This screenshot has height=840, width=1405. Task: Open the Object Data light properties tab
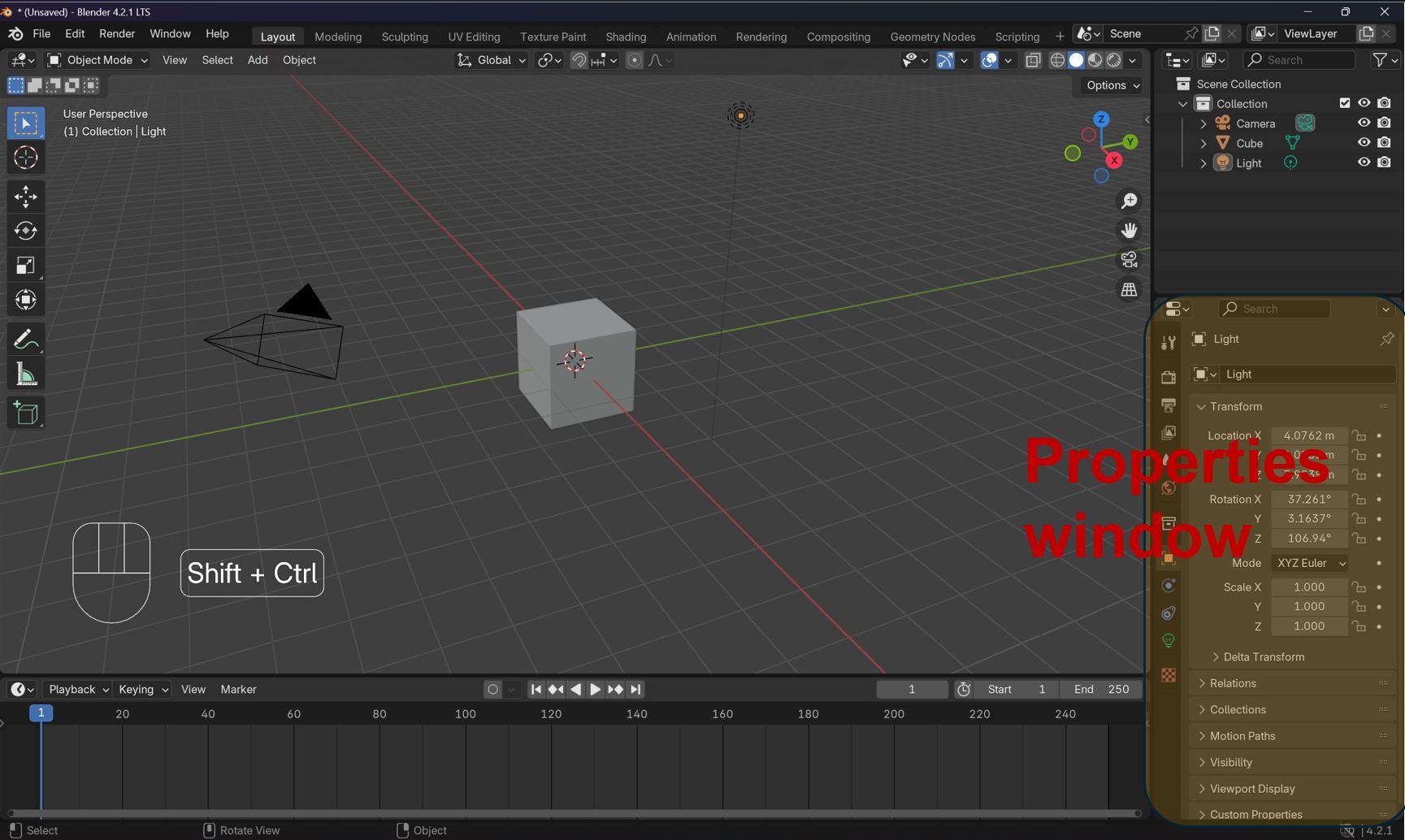[1169, 641]
